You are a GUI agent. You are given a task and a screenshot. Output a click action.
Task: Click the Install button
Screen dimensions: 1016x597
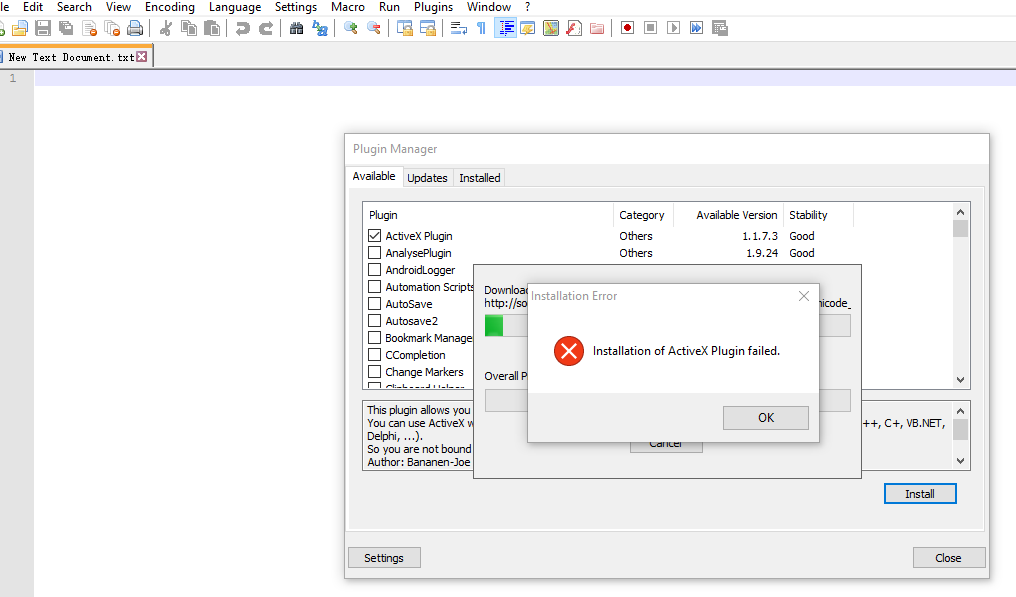[920, 494]
